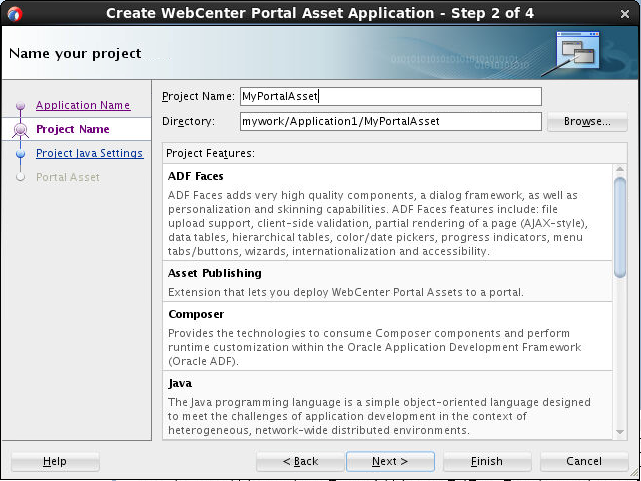The image size is (641, 481).
Task: Click the Cancel button
Action: pyautogui.click(x=584, y=461)
